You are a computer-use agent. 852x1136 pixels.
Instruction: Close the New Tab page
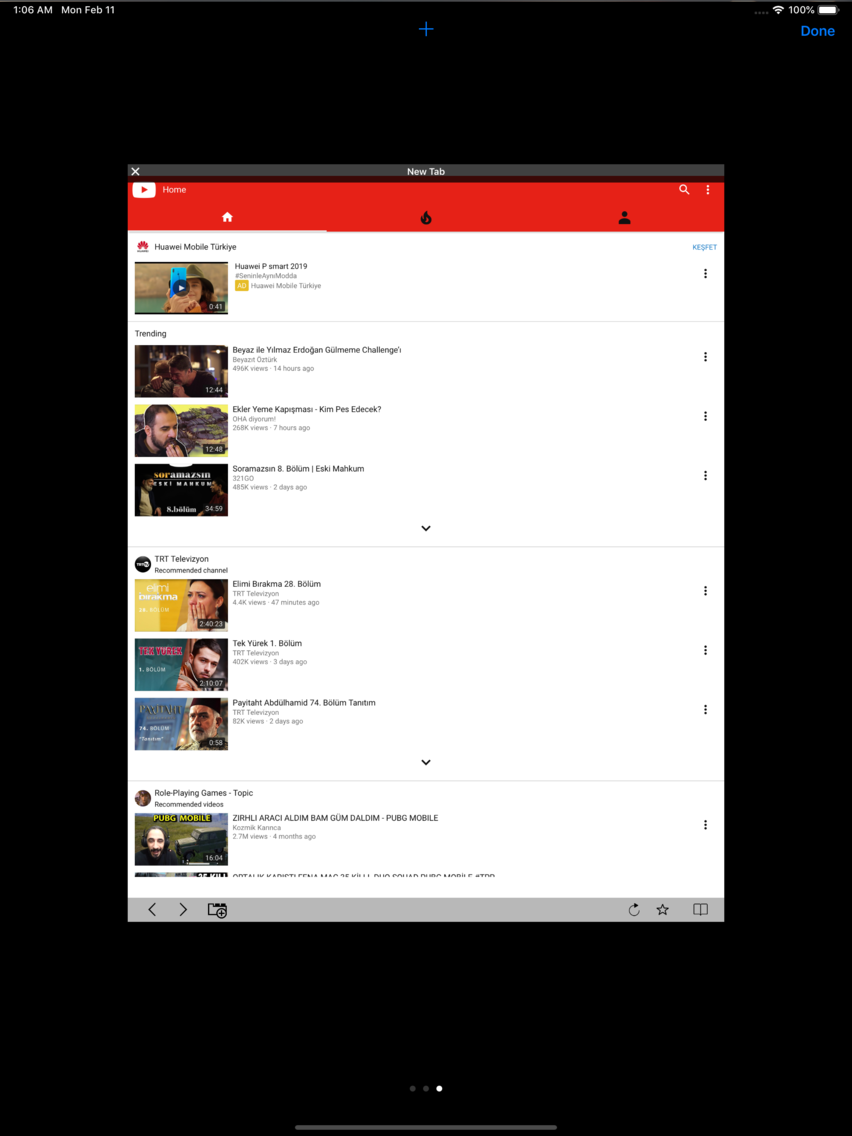[135, 171]
